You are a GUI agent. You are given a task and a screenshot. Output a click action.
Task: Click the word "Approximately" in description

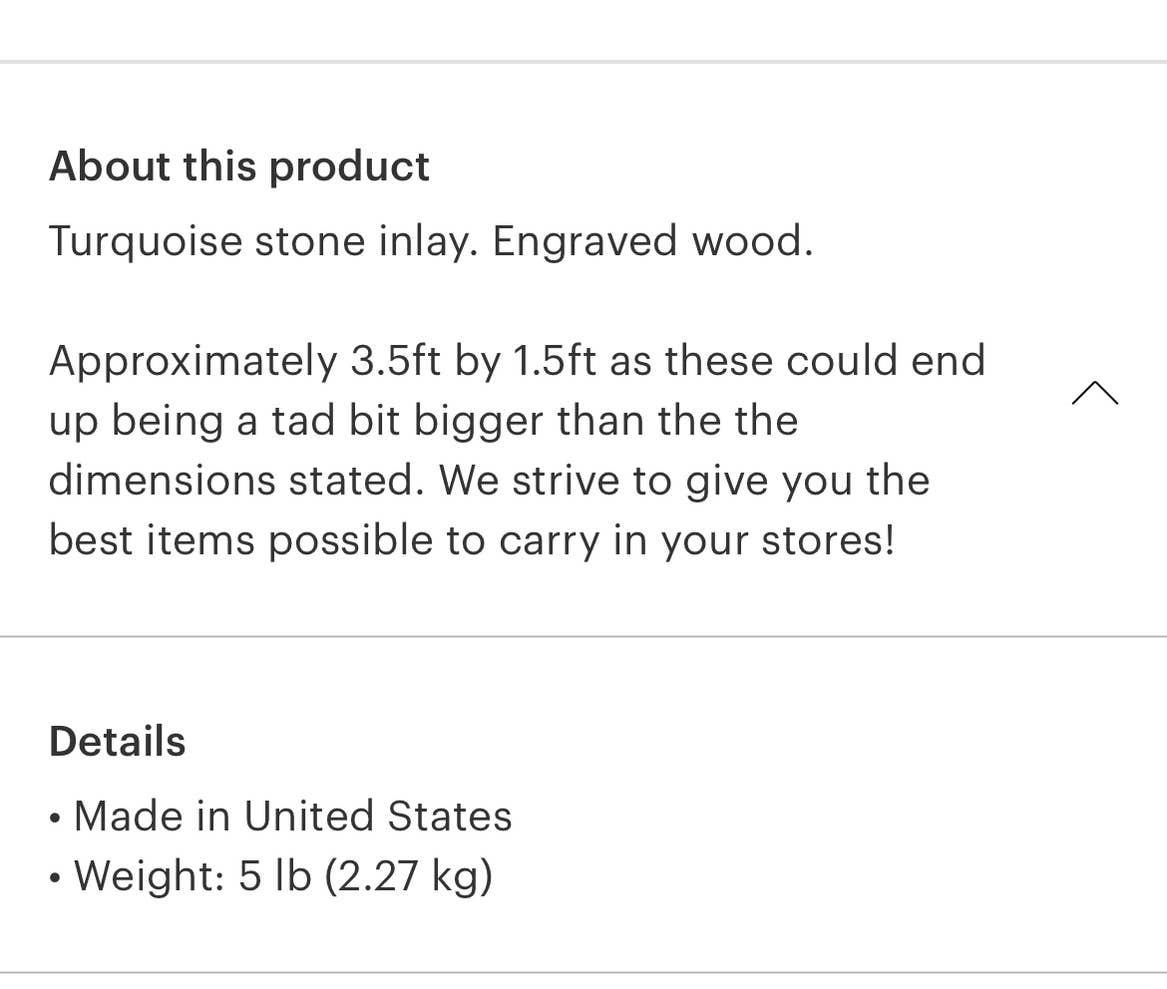[193, 361]
